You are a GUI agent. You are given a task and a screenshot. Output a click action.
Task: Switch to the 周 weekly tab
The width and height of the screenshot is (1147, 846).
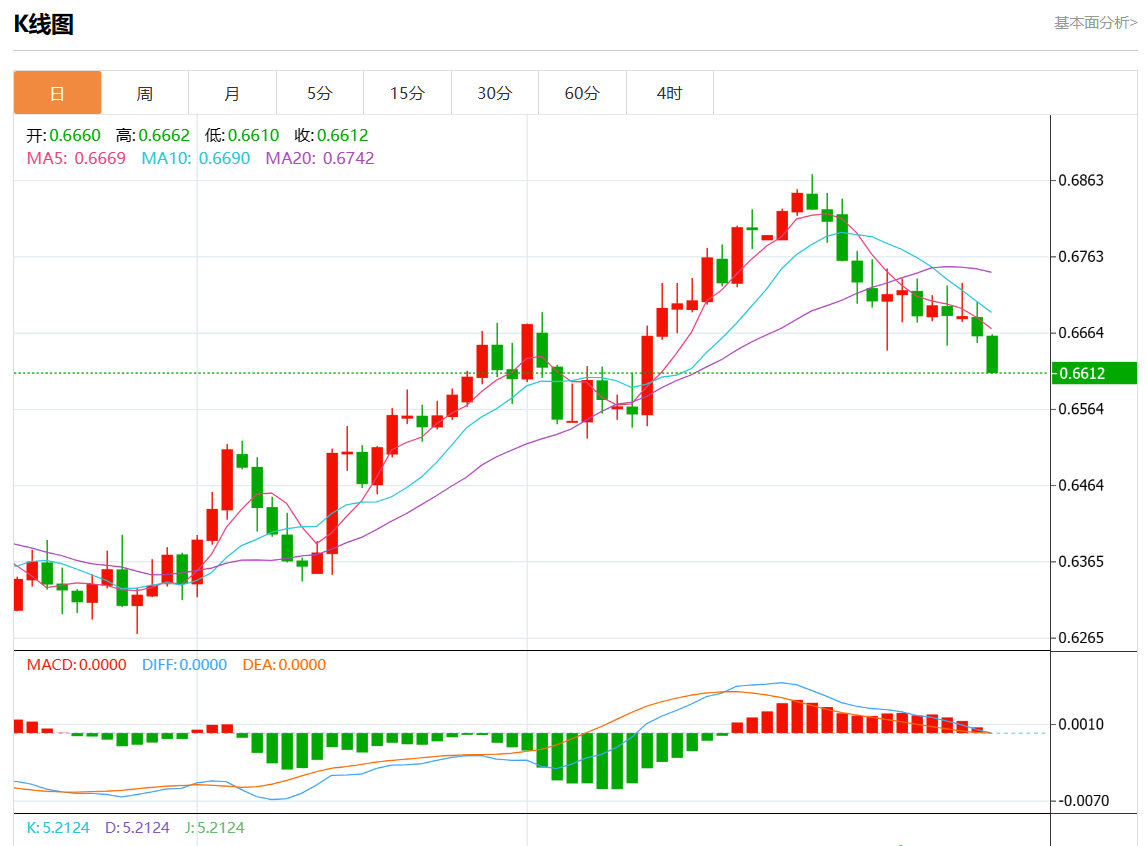pos(145,93)
